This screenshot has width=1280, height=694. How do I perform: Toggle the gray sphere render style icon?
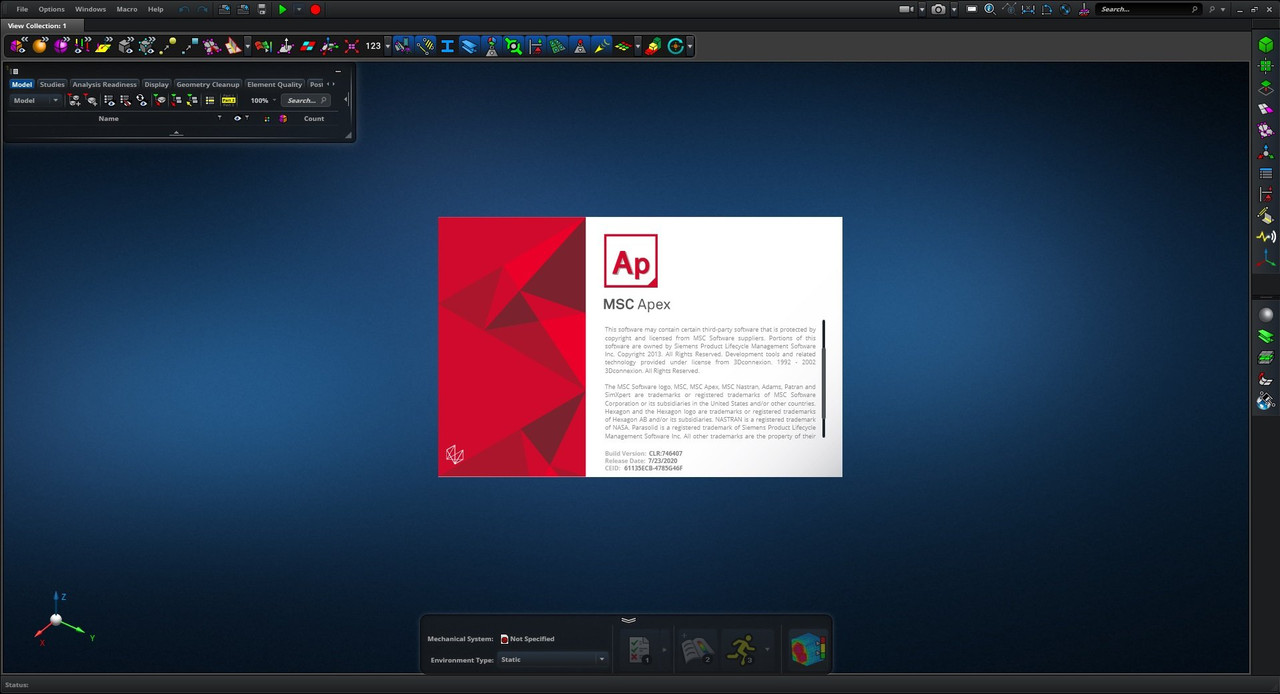coord(1266,315)
